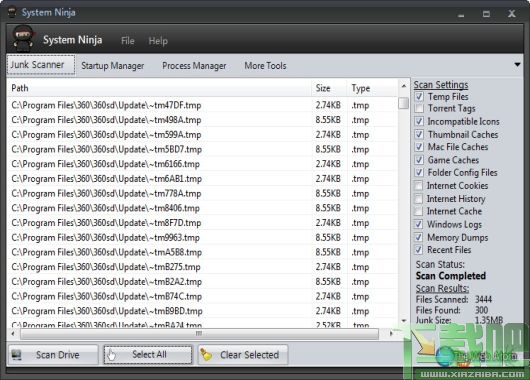
Task: Select the ~tm778A.tmp file row
Action: [x=202, y=193]
